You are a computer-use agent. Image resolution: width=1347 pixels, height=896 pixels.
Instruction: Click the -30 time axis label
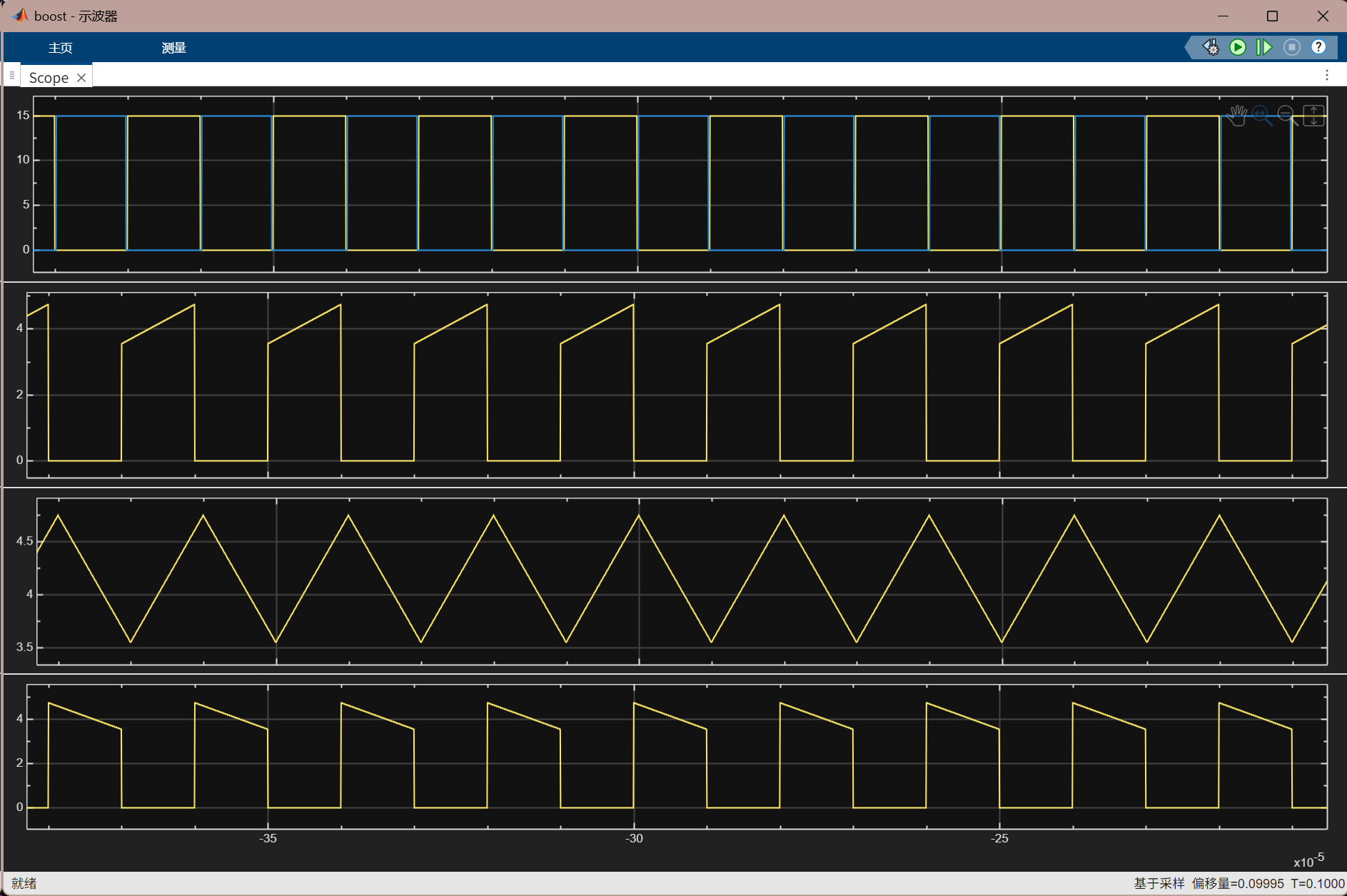point(634,838)
